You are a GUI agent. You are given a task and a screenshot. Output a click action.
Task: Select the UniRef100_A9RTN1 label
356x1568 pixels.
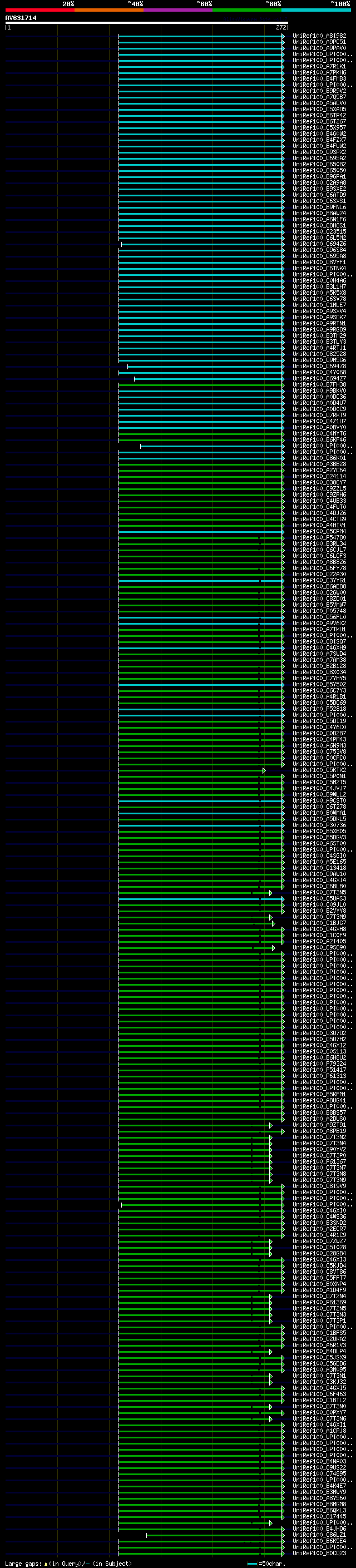point(319,324)
